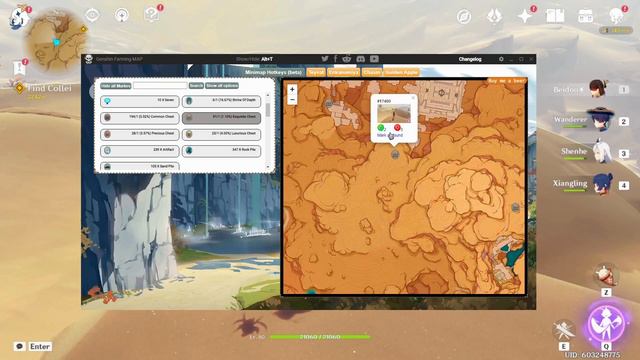
Task: Open the Buy me a beer link
Action: pos(507,81)
